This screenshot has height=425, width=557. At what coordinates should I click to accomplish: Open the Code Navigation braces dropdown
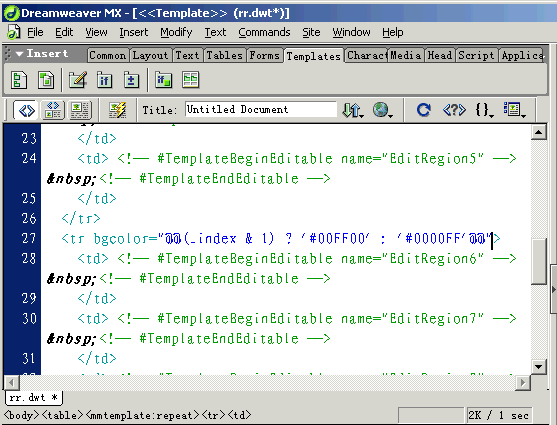485,110
